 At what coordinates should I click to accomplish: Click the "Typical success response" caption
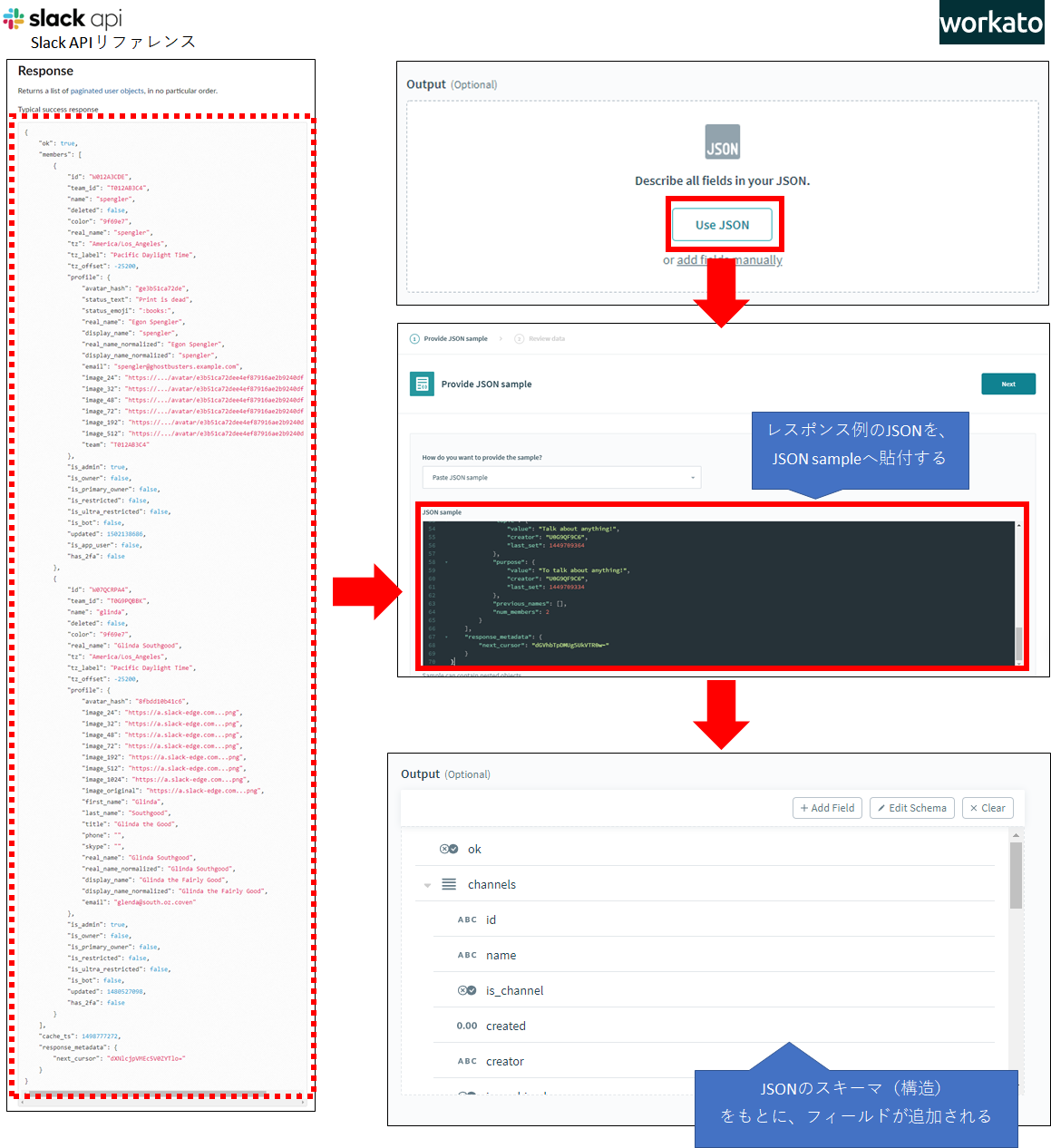click(x=58, y=110)
